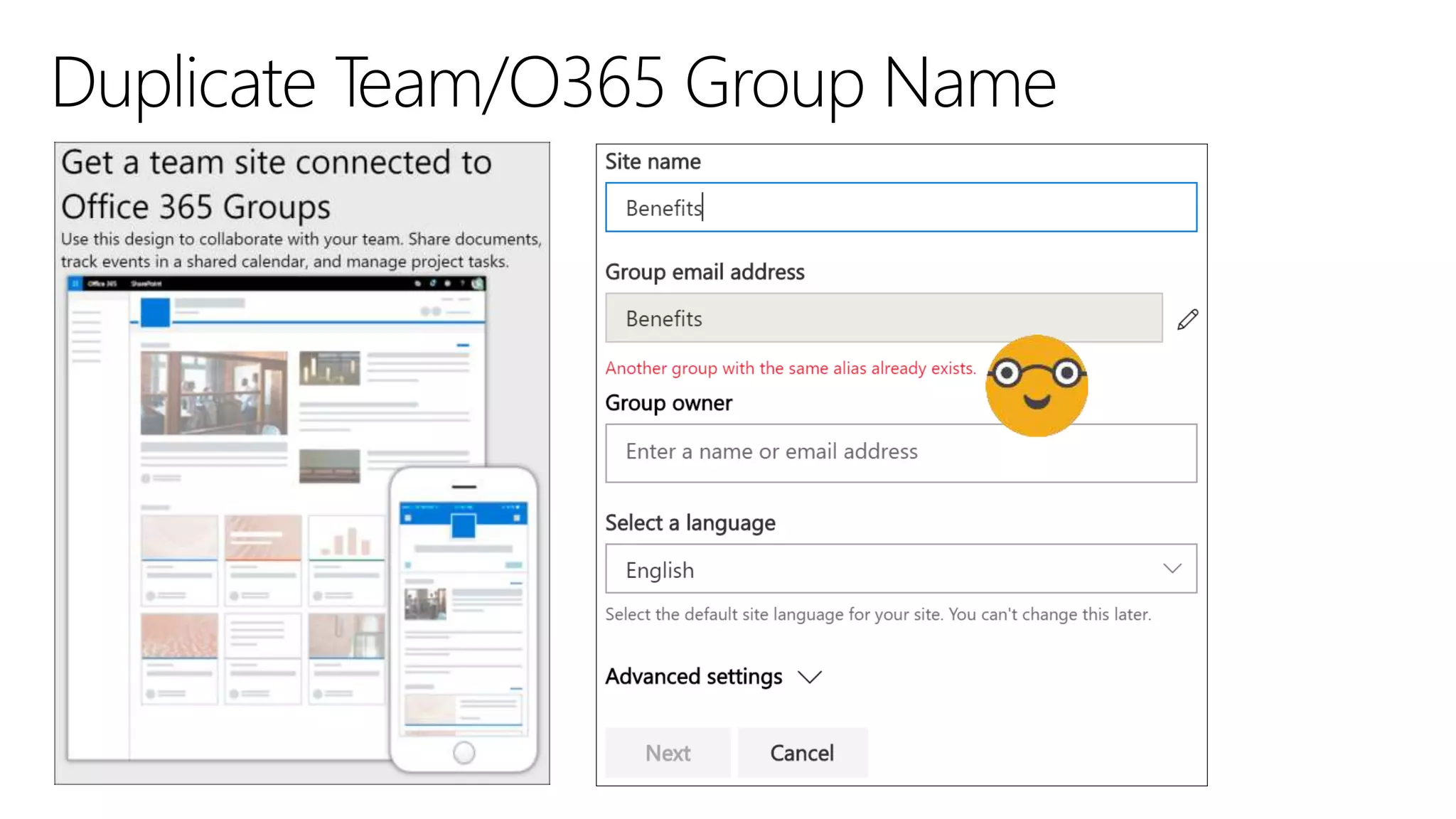Viewport: 1456px width, 819px height.
Task: Click the large office photo thumbnail
Action: click(214, 392)
